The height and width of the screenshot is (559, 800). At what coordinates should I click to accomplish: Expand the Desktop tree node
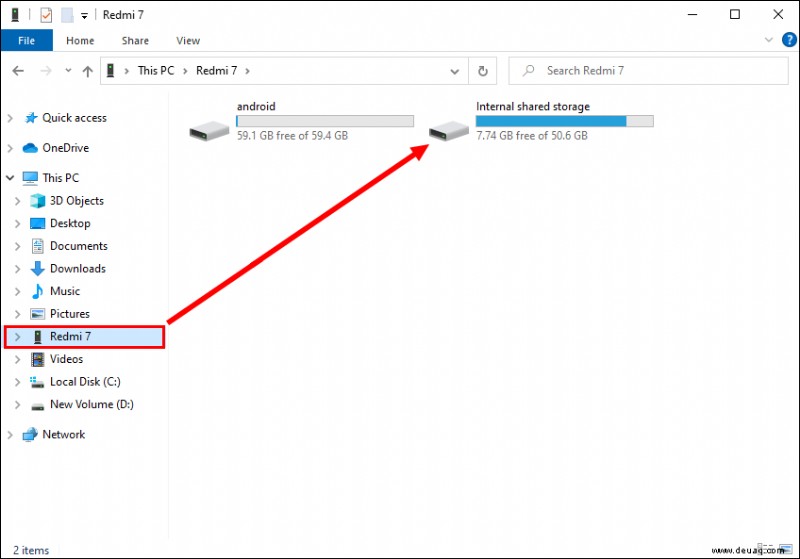[x=17, y=224]
